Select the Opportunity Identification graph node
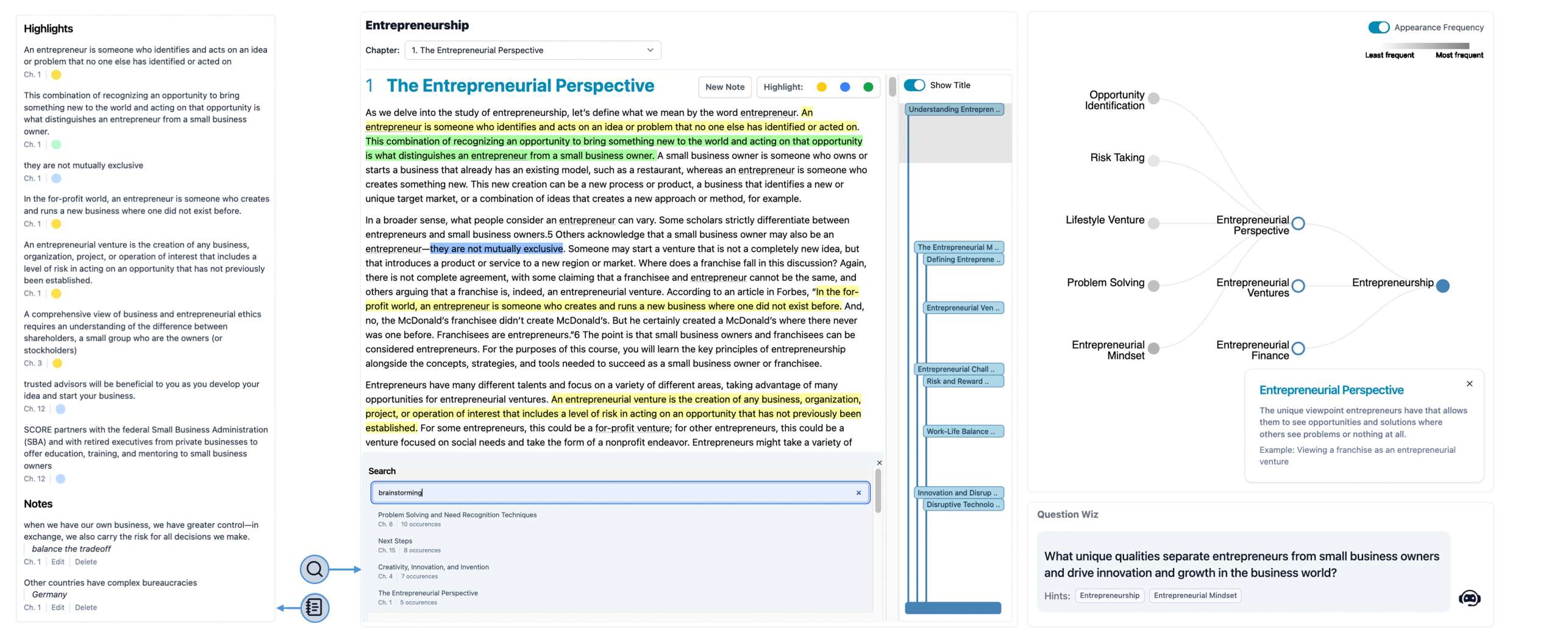 pos(1153,99)
